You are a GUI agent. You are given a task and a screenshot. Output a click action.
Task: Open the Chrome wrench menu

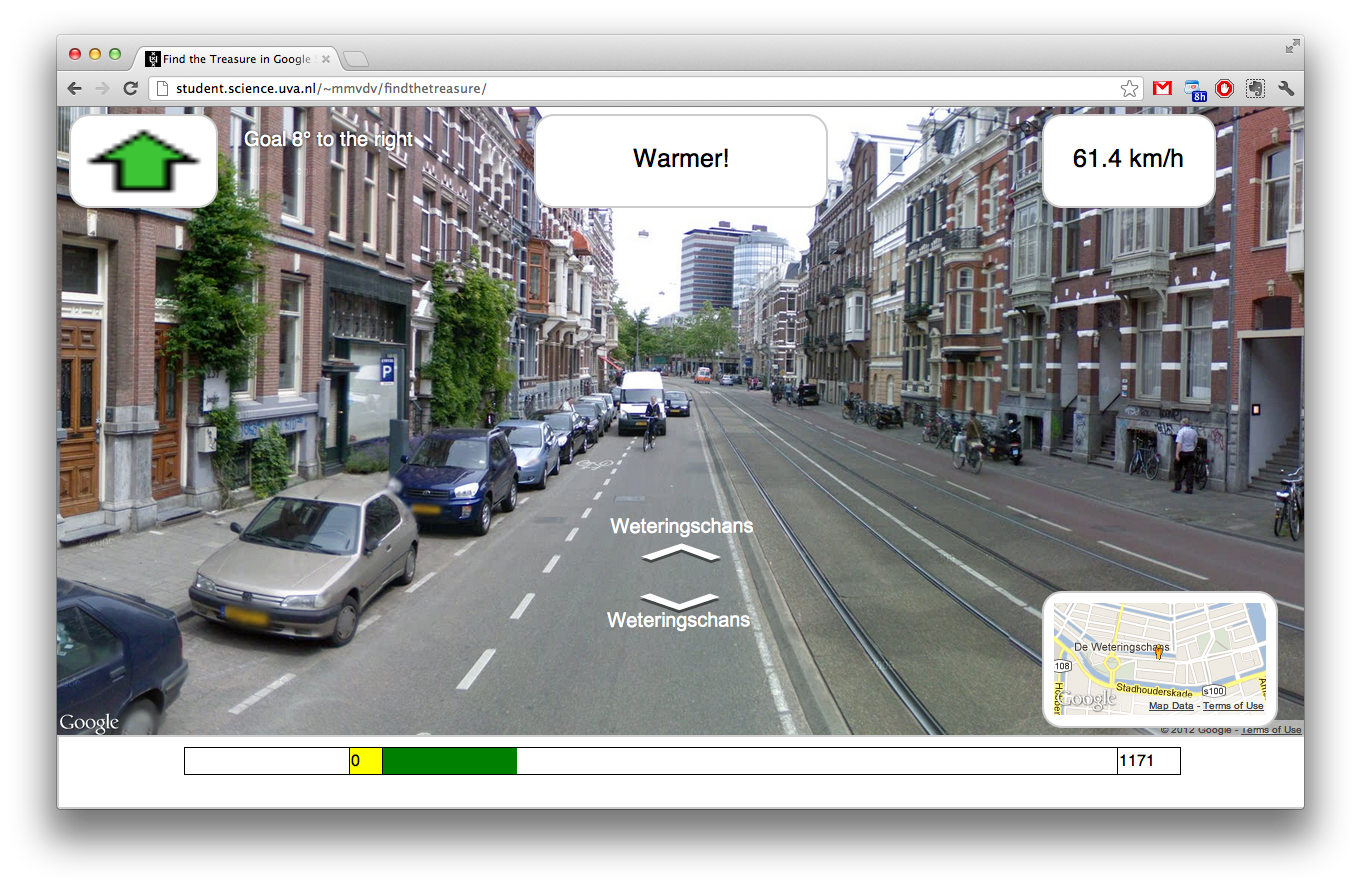[1286, 88]
